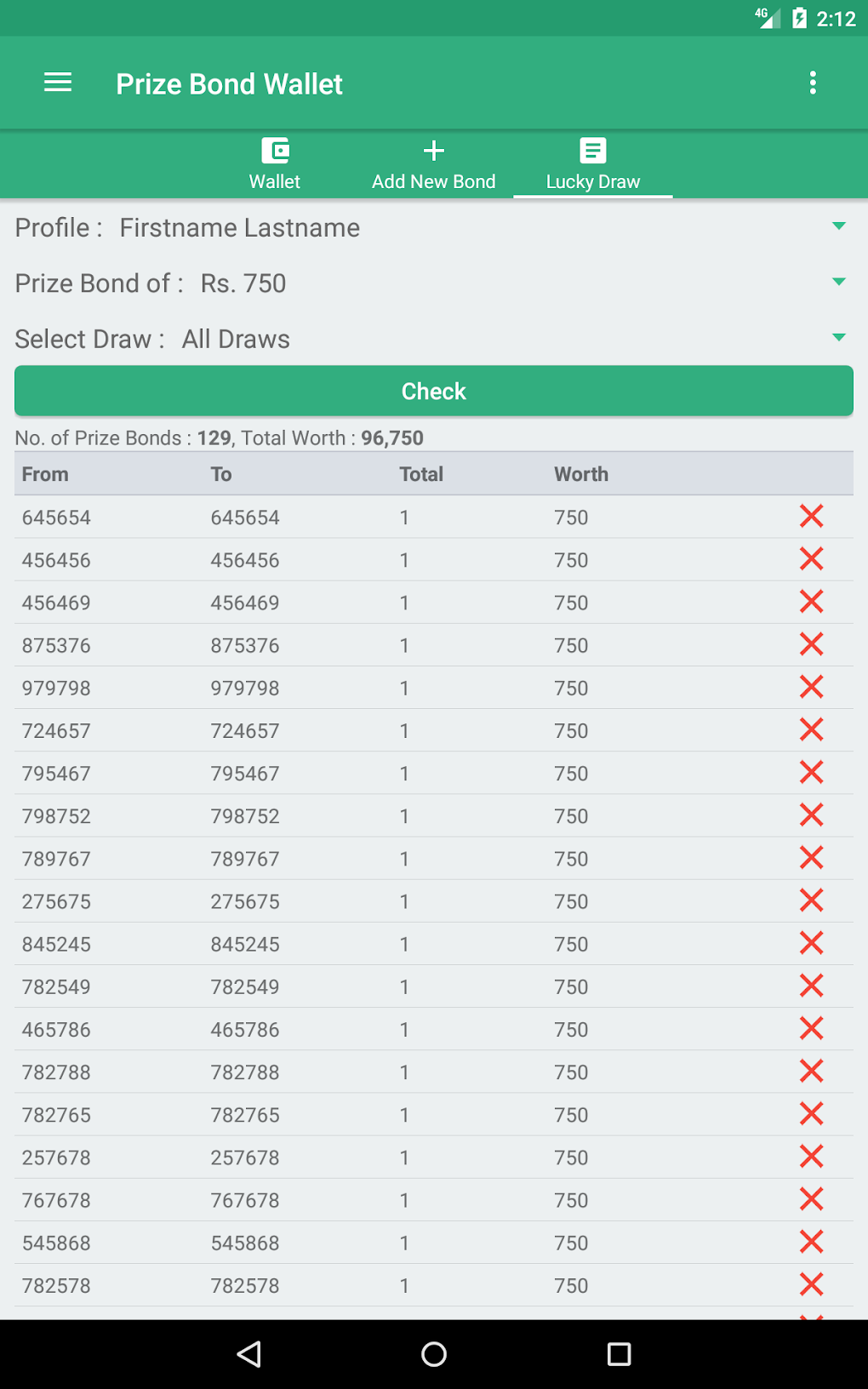Tap the Android back navigation button
This screenshot has height=1389, width=868.
coord(248,1354)
